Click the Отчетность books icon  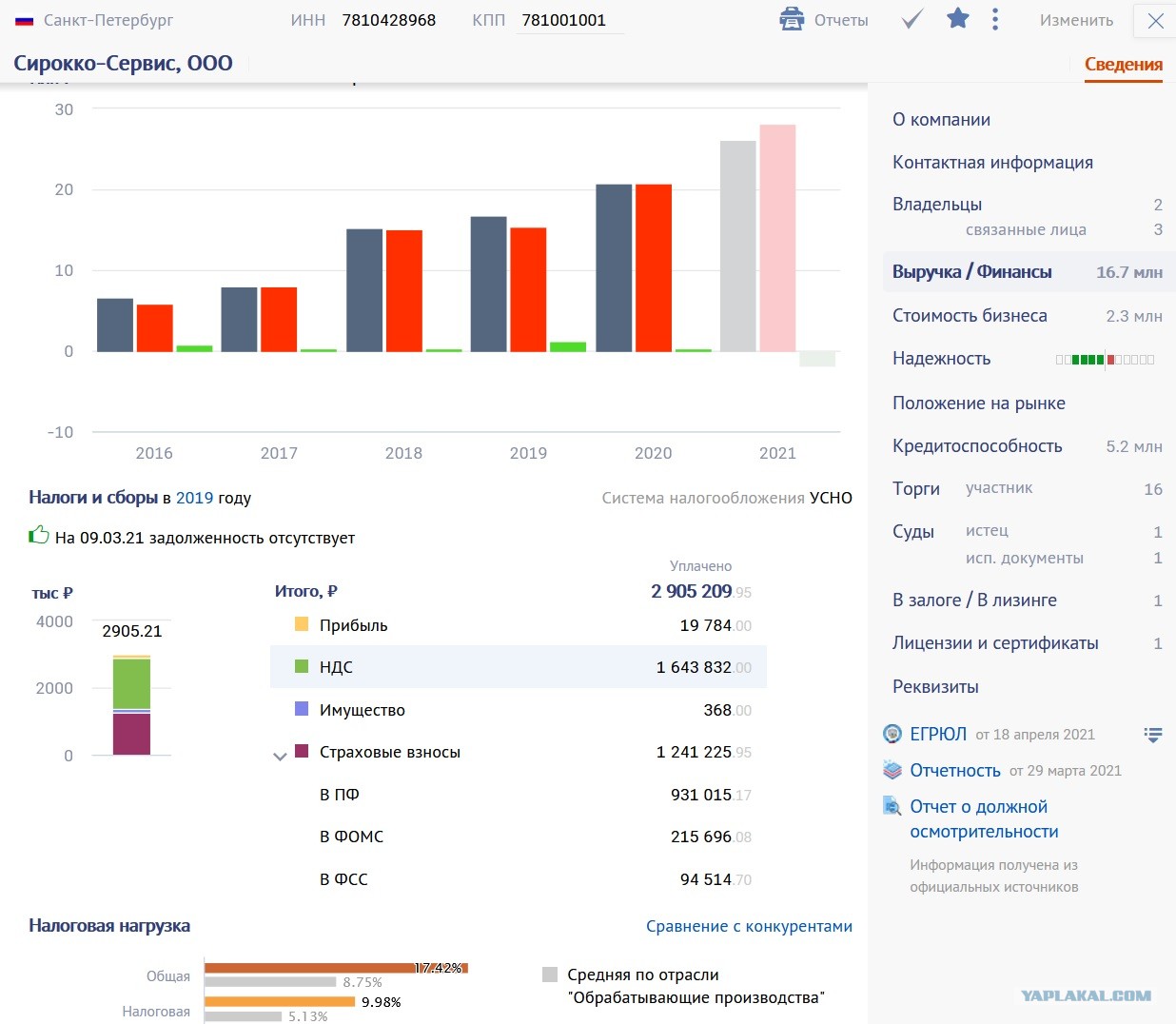click(x=892, y=770)
